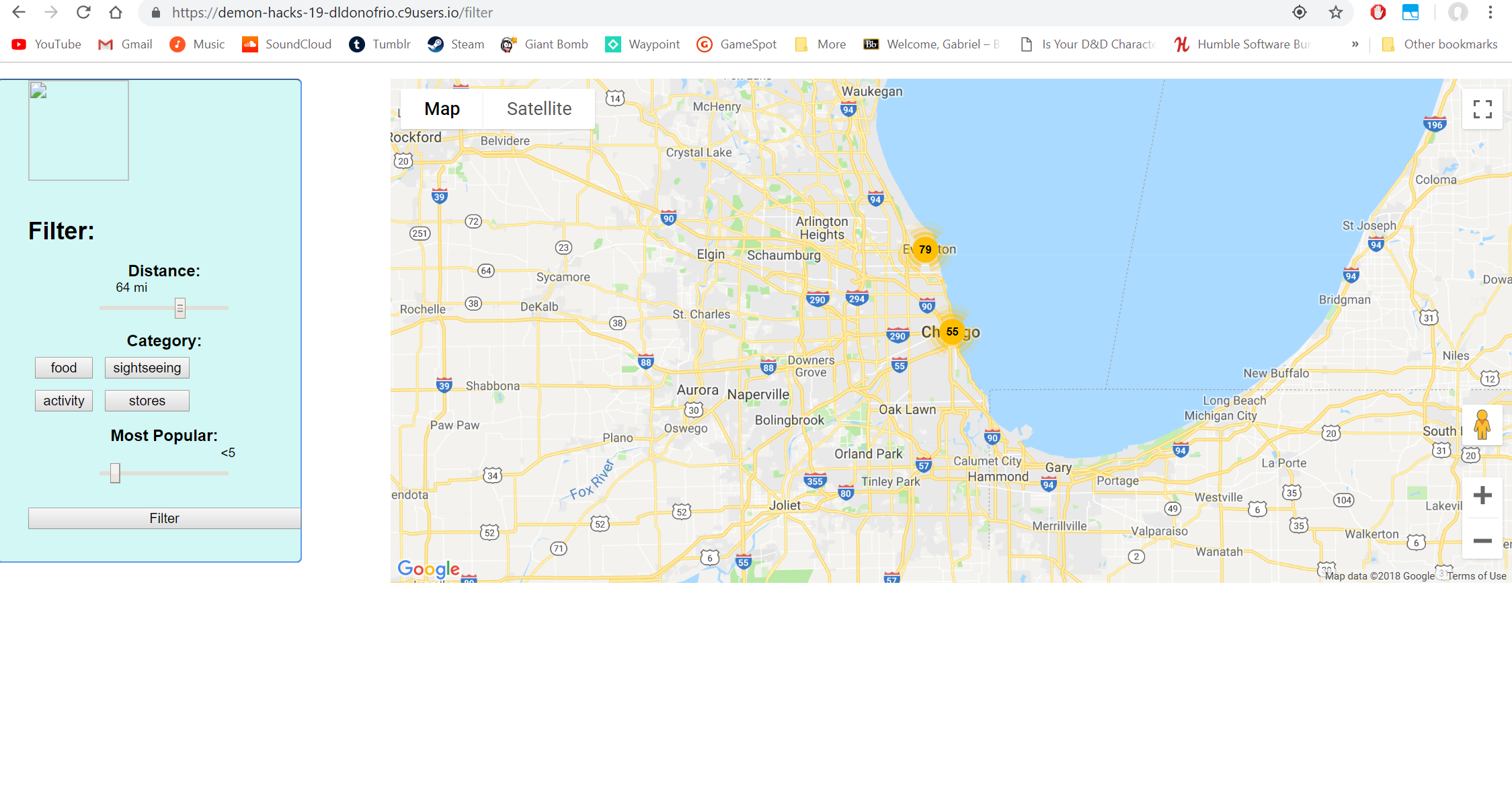1512x798 pixels.
Task: Open the More bookmarks folder
Action: pos(820,44)
